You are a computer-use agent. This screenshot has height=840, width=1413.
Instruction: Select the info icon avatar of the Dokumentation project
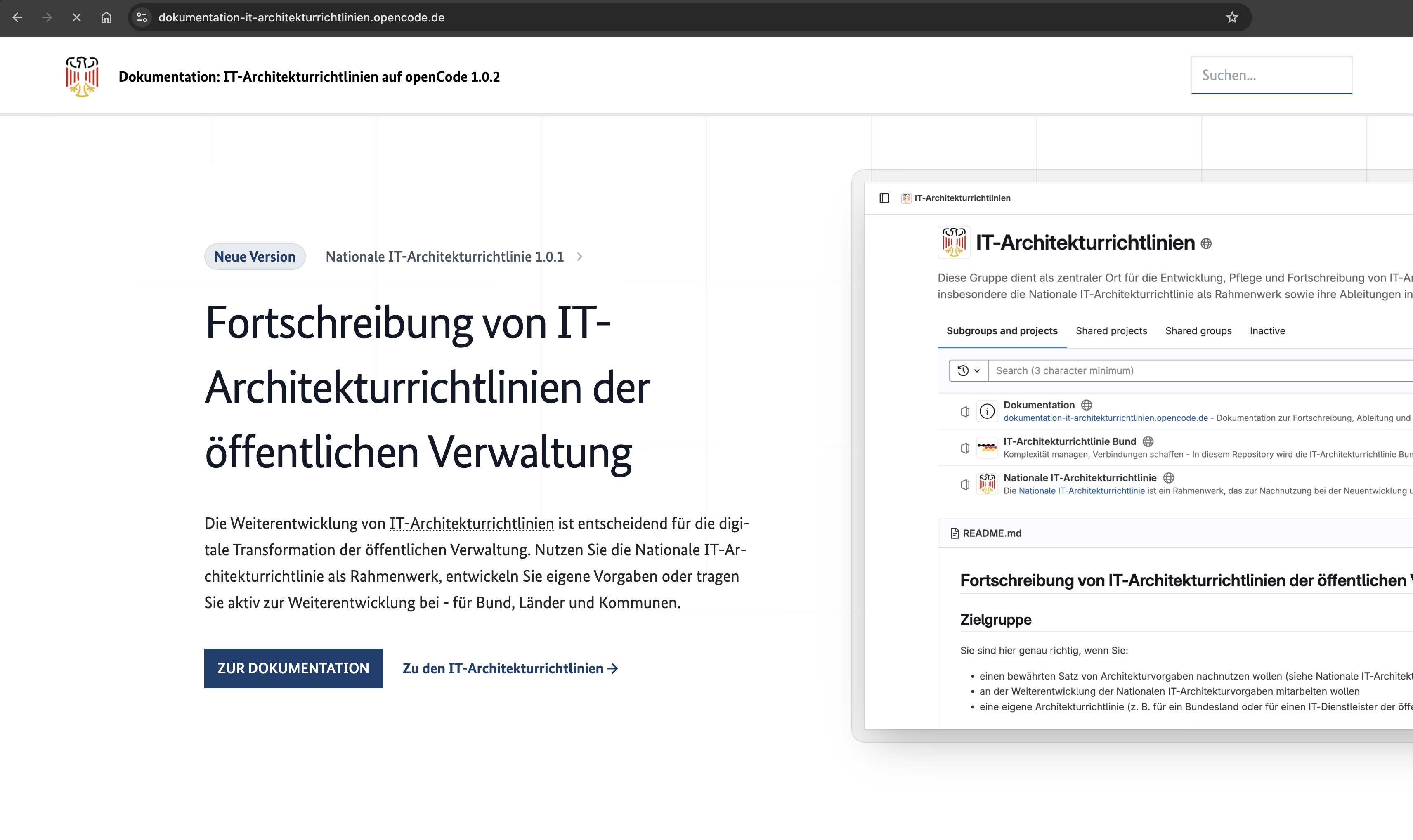pos(987,411)
